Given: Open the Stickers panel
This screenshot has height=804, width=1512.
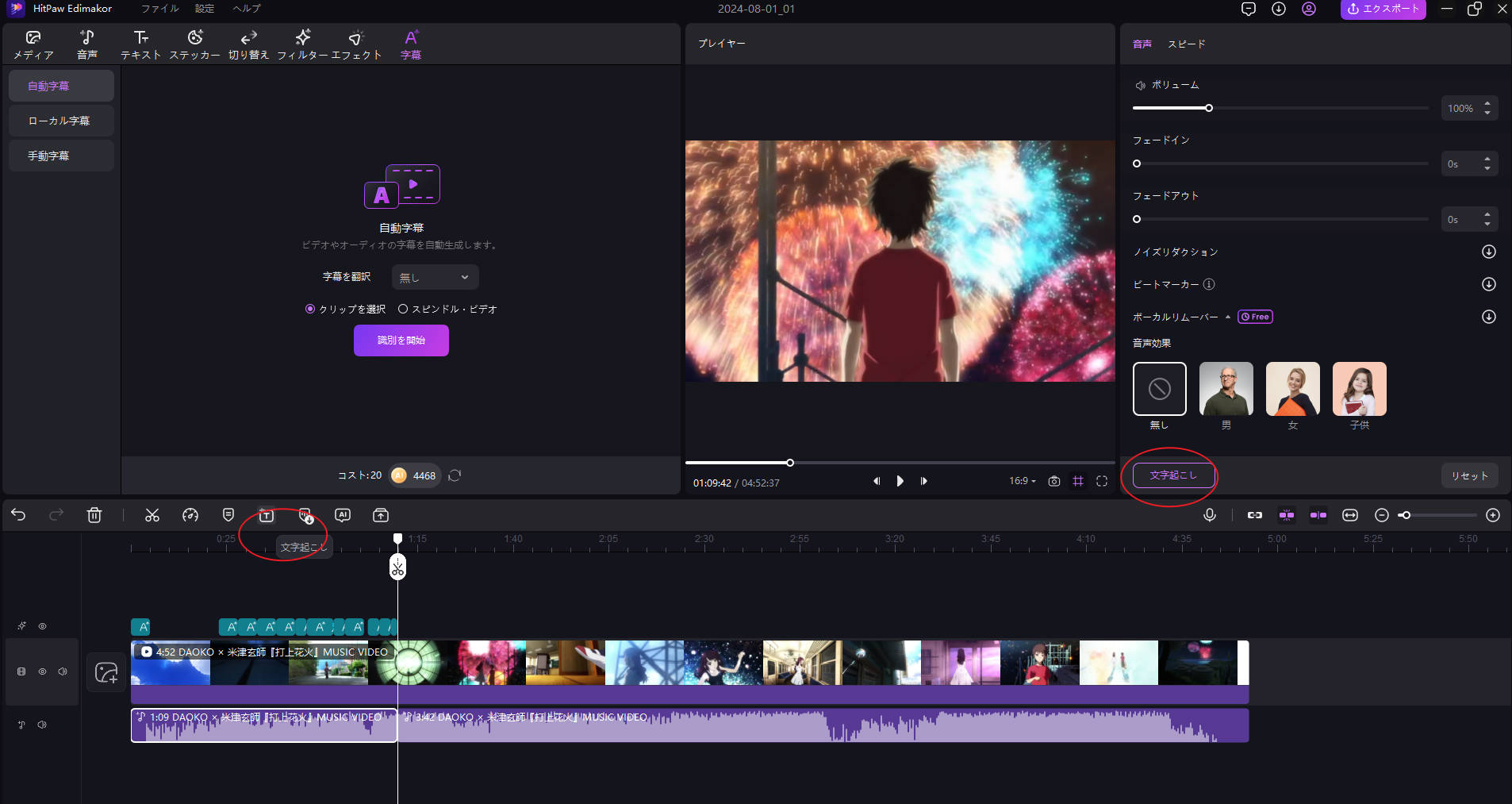Looking at the screenshot, I should coord(194,44).
